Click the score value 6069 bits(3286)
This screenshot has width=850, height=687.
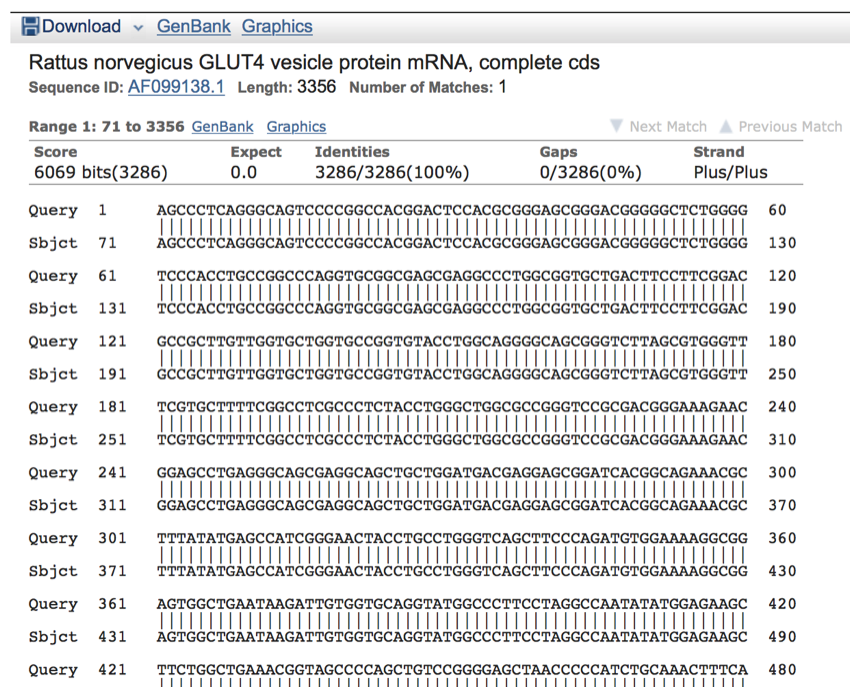coord(100,172)
